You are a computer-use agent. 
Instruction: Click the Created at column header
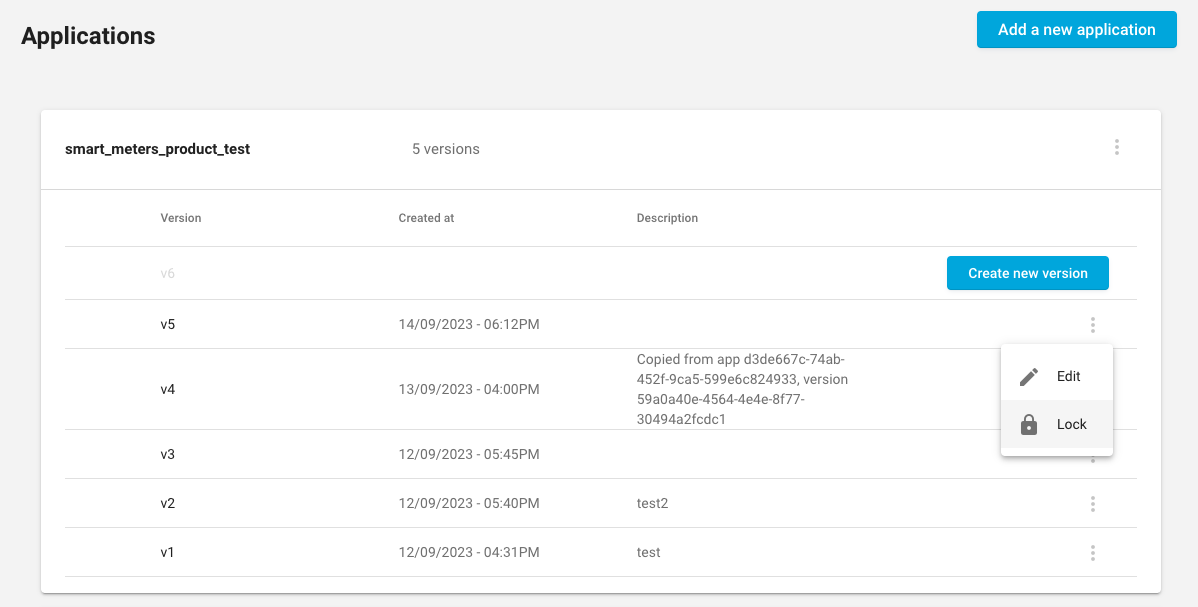coord(426,218)
